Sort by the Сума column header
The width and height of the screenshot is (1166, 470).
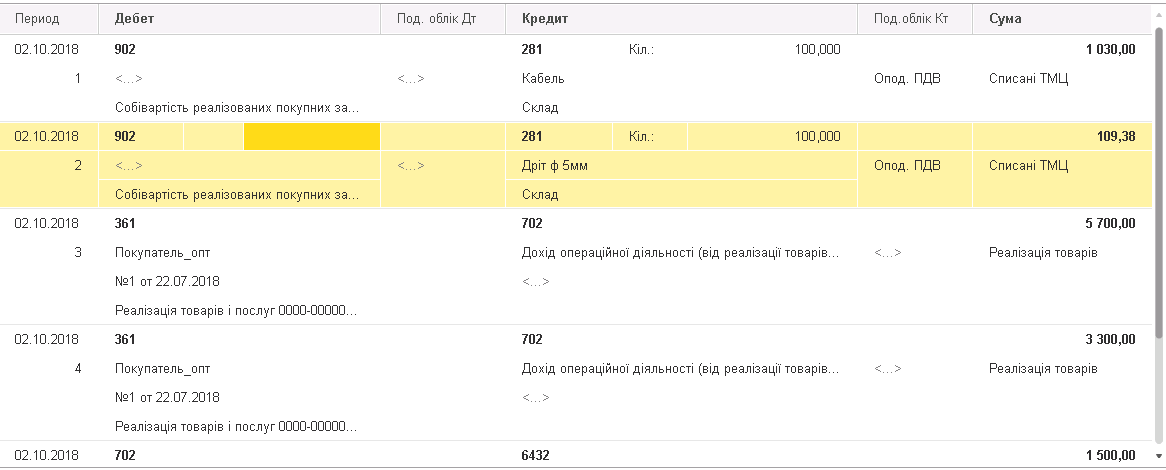(1005, 19)
